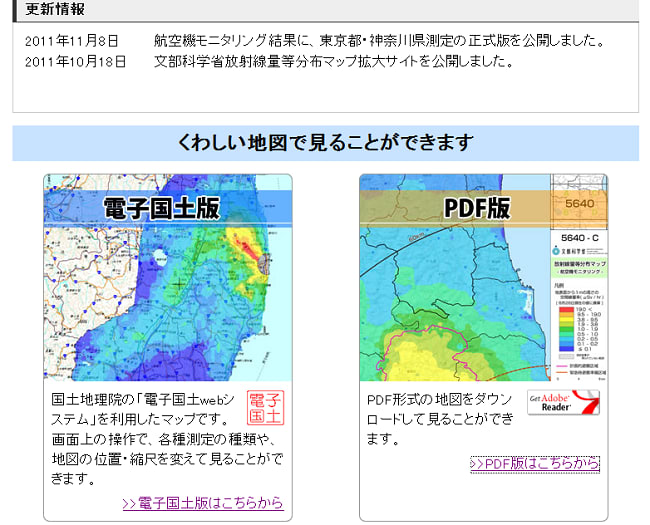Image resolution: width=650 pixels, height=525 pixels.
Task: Click the red 電子国土 stamp logo
Action: pos(265,408)
